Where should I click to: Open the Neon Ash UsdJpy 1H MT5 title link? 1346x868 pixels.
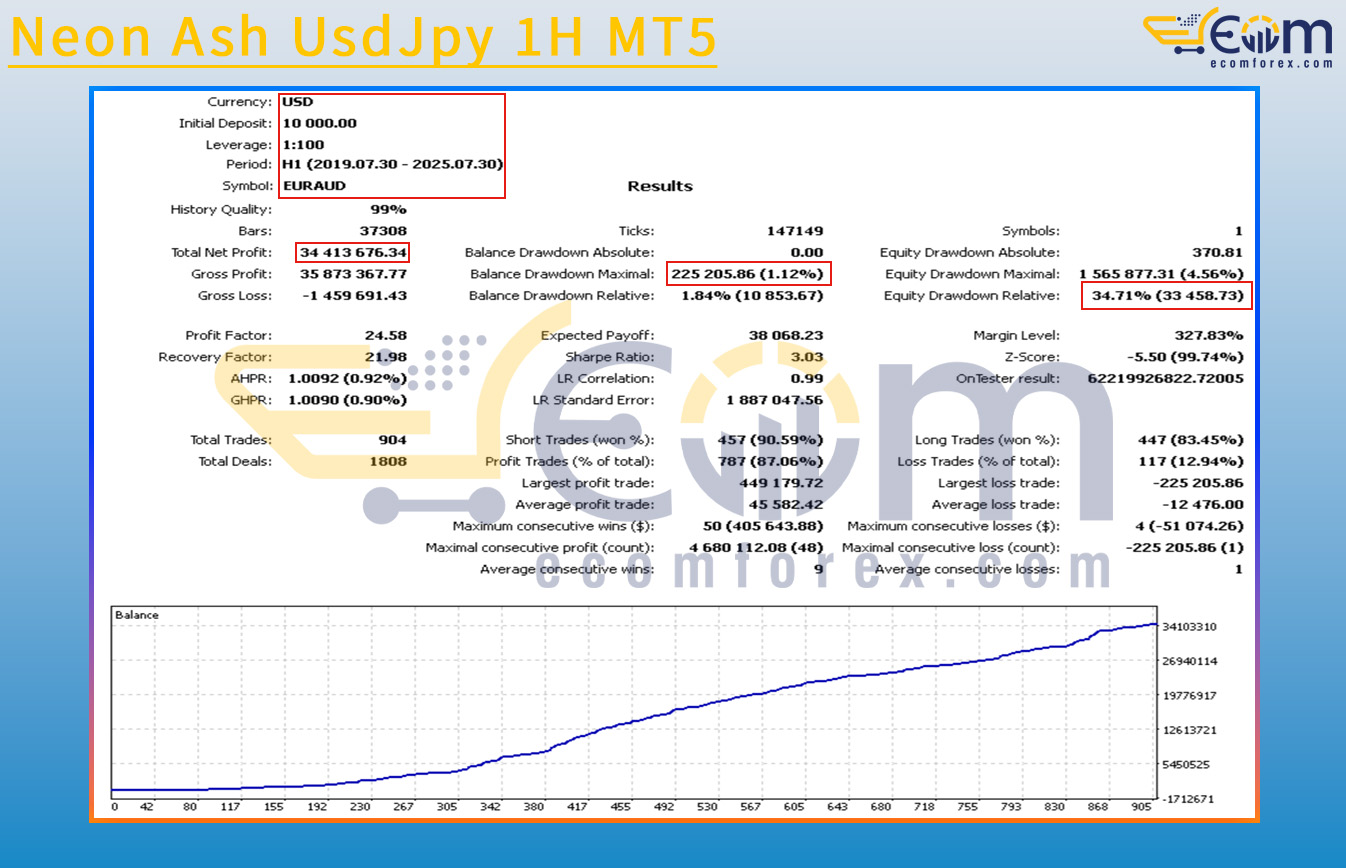coord(363,37)
